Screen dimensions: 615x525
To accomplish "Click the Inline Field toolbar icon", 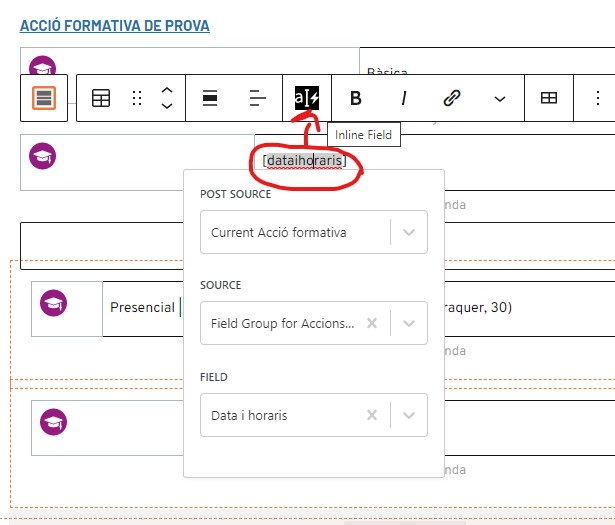I will click(x=307, y=98).
